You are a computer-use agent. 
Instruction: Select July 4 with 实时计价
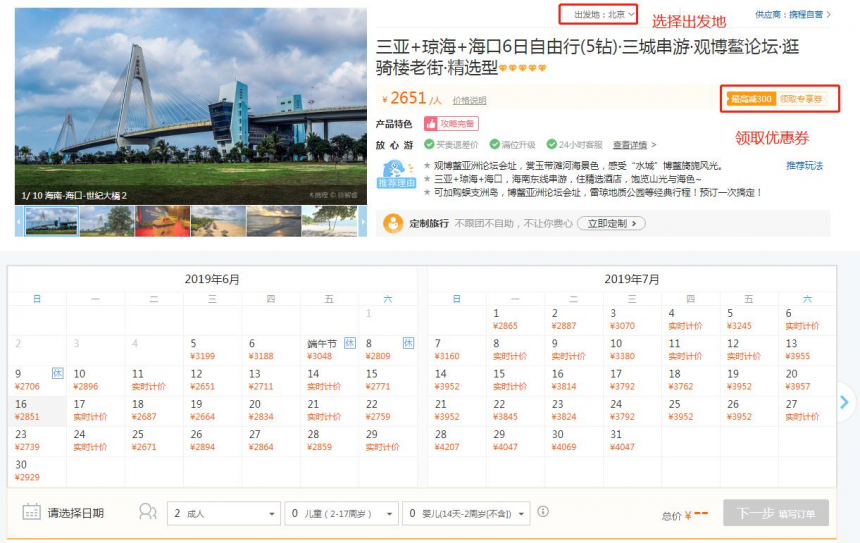coord(691,320)
